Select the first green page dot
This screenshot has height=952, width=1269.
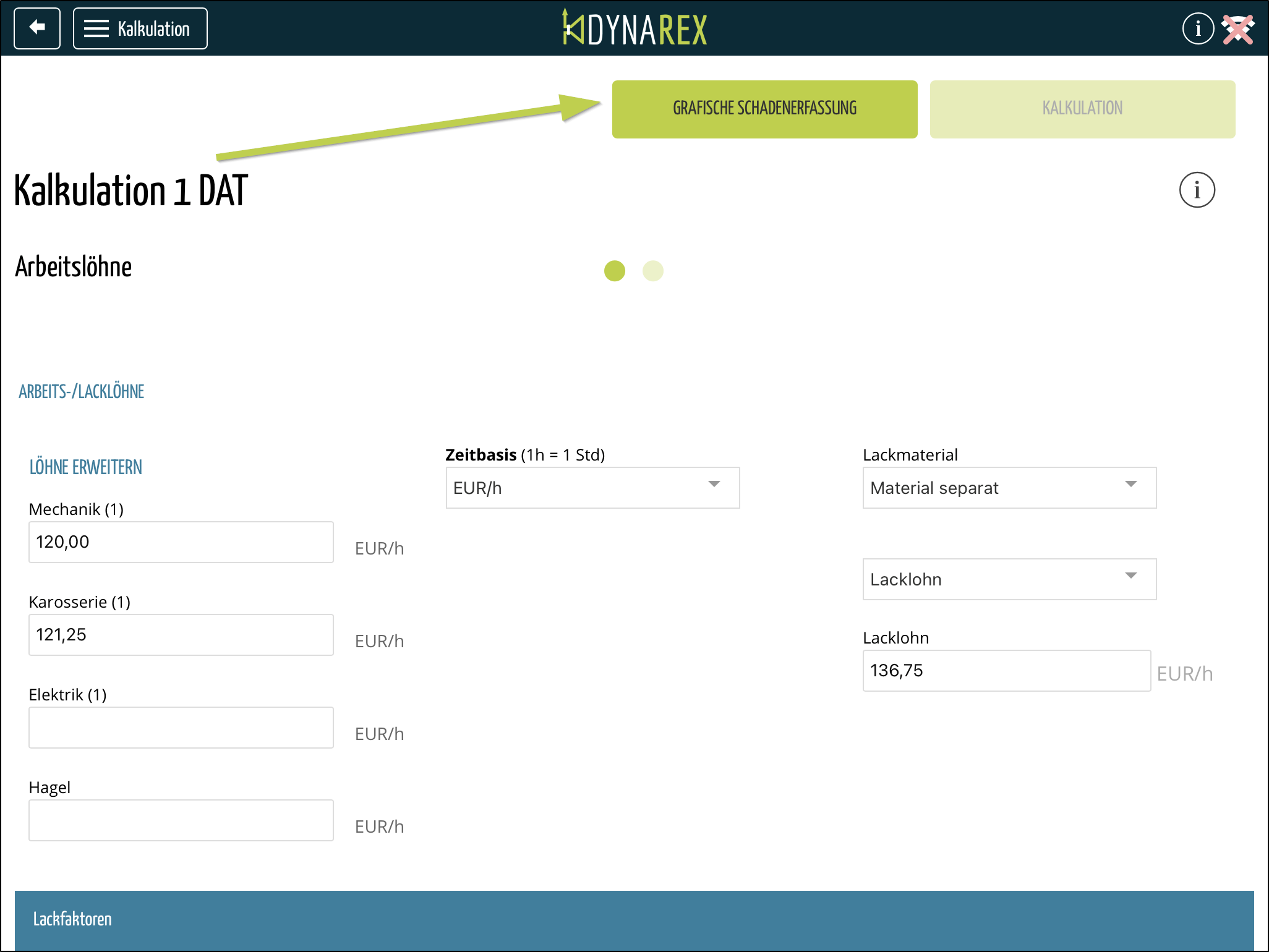(x=615, y=271)
